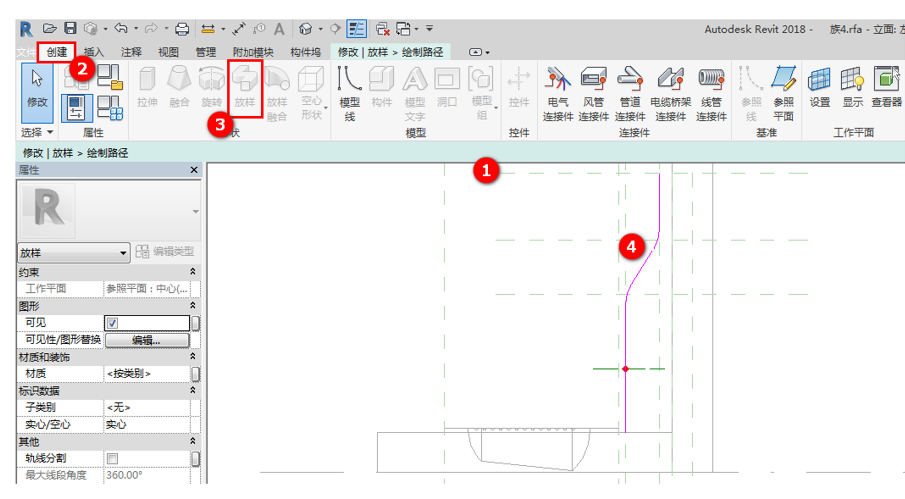
Task: Select the Revolve (旋转) tool
Action: pos(211,87)
